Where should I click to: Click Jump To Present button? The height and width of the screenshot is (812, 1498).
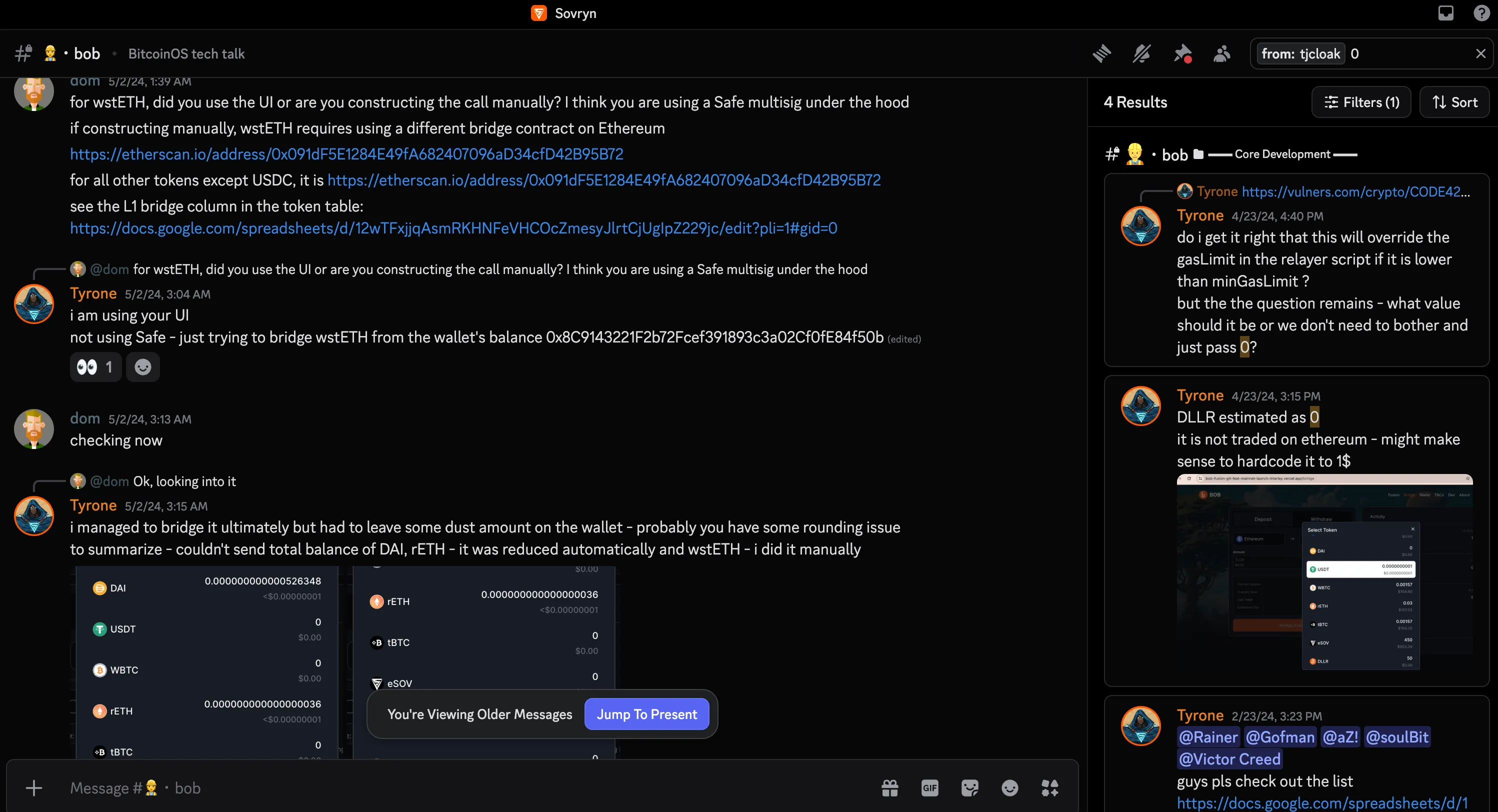tap(646, 714)
